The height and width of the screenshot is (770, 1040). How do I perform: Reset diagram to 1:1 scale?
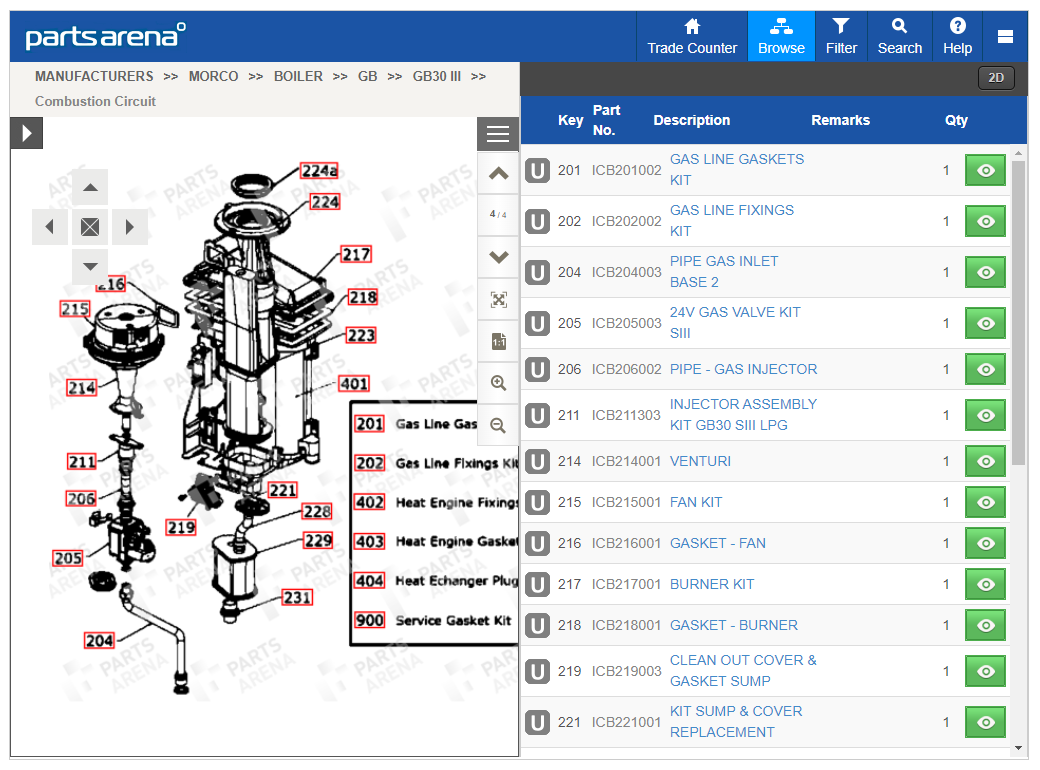[x=498, y=342]
